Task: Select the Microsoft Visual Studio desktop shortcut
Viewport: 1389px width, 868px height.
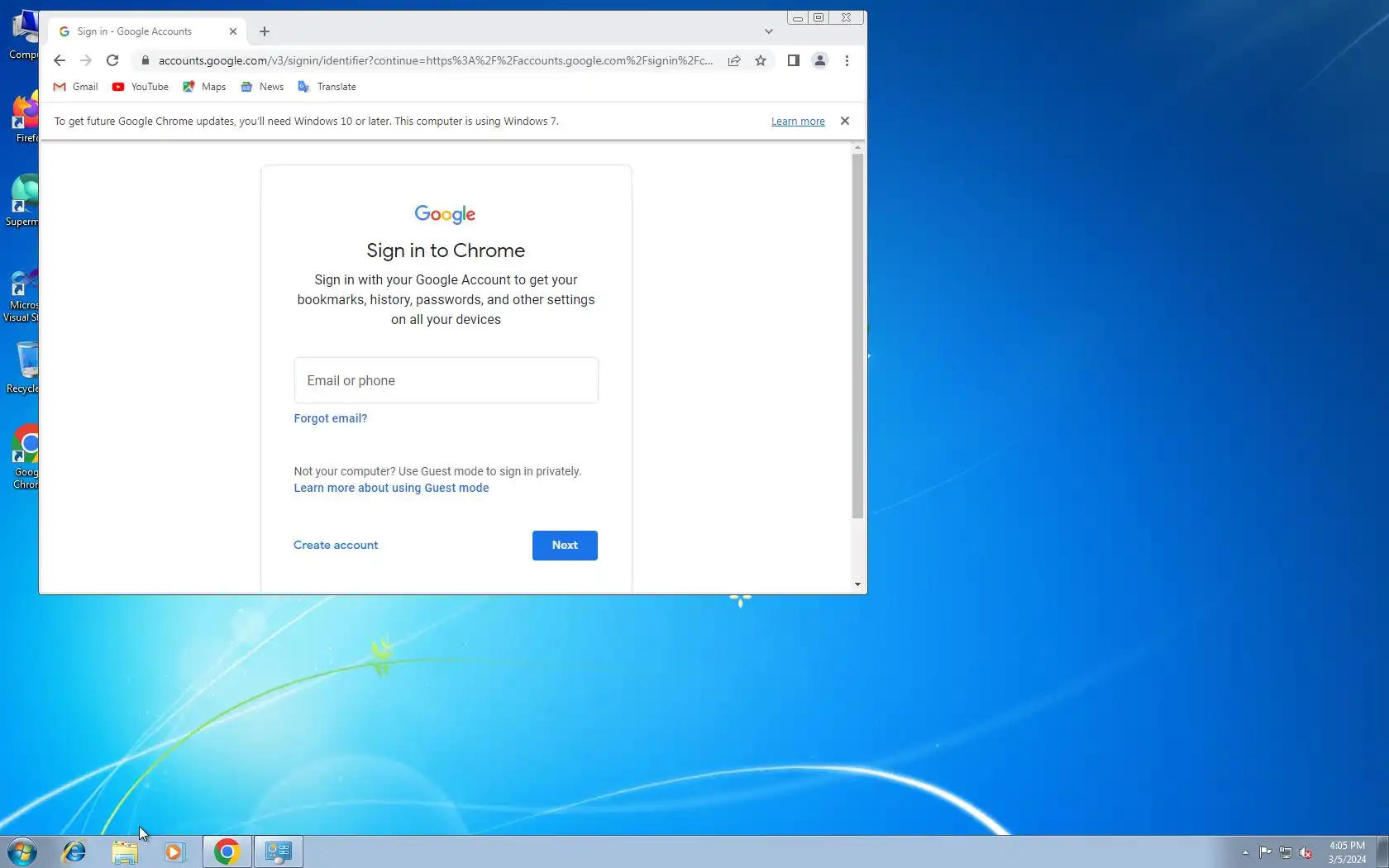Action: point(21,296)
